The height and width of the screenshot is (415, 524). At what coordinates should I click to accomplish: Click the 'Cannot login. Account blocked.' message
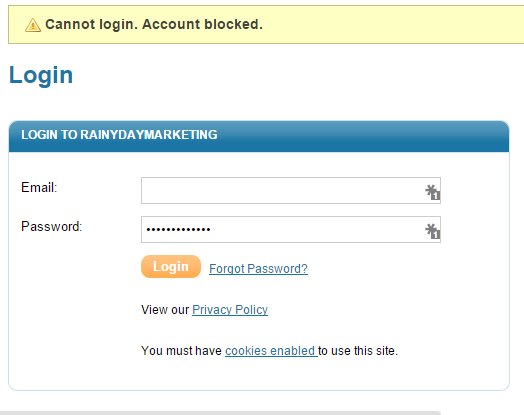(x=154, y=24)
